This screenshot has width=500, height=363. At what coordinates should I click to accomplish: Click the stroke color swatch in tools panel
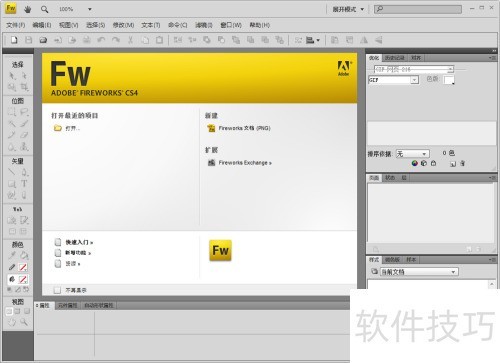pyautogui.click(x=23, y=267)
